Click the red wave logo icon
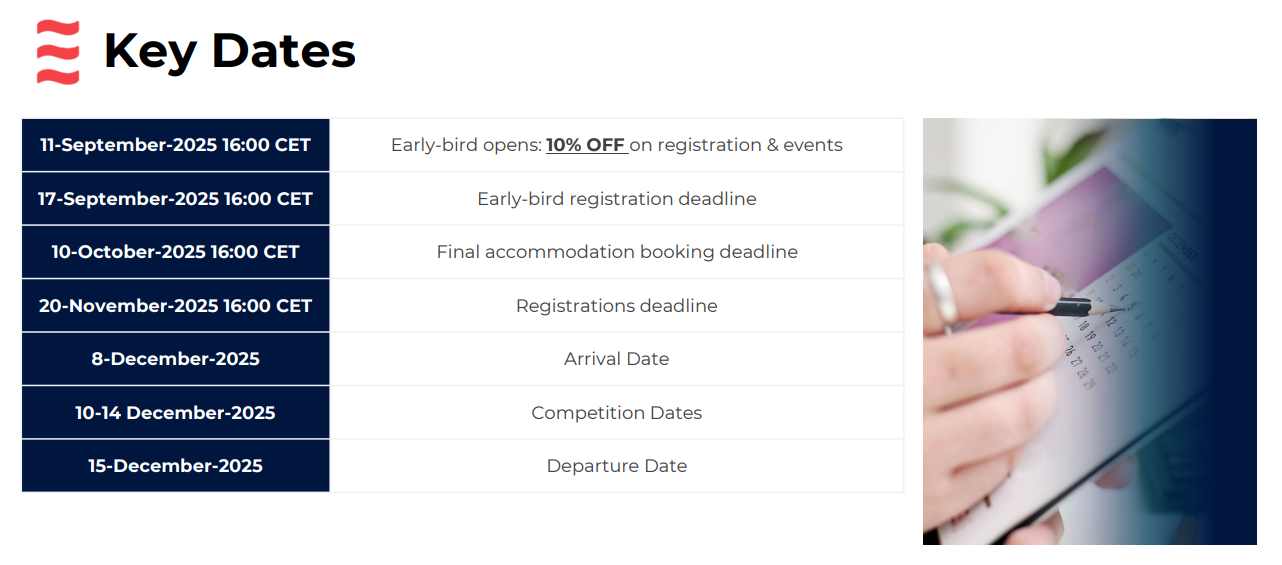 tap(58, 52)
